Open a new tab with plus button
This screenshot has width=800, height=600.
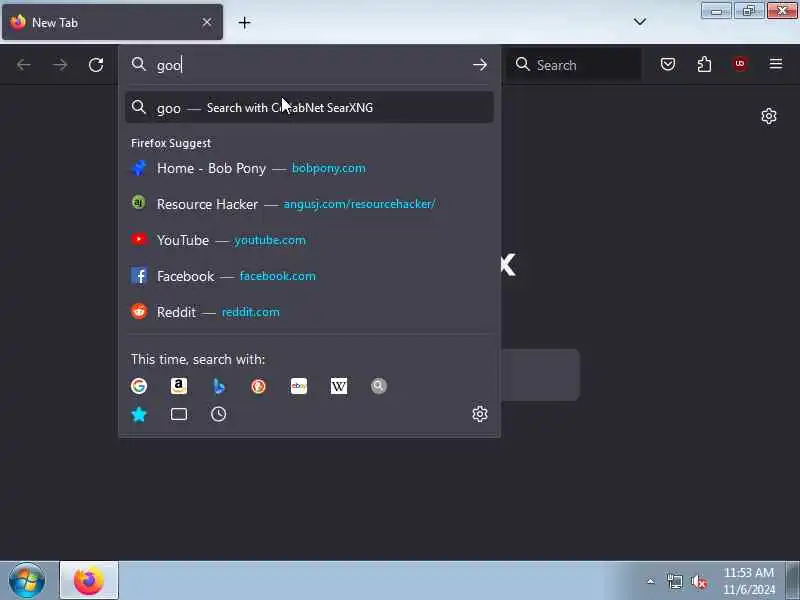[x=244, y=22]
